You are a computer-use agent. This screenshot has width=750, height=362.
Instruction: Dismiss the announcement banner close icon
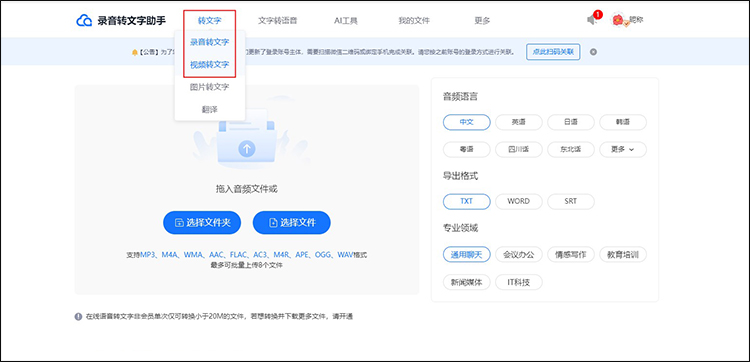[x=593, y=52]
